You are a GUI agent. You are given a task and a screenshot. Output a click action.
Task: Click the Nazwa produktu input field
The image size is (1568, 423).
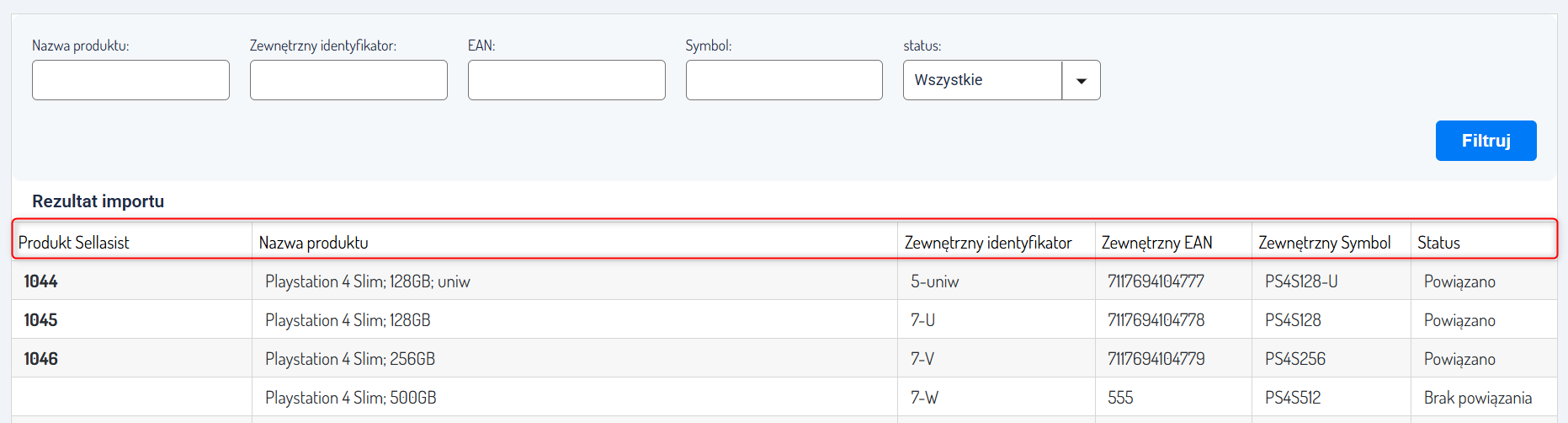tap(130, 80)
